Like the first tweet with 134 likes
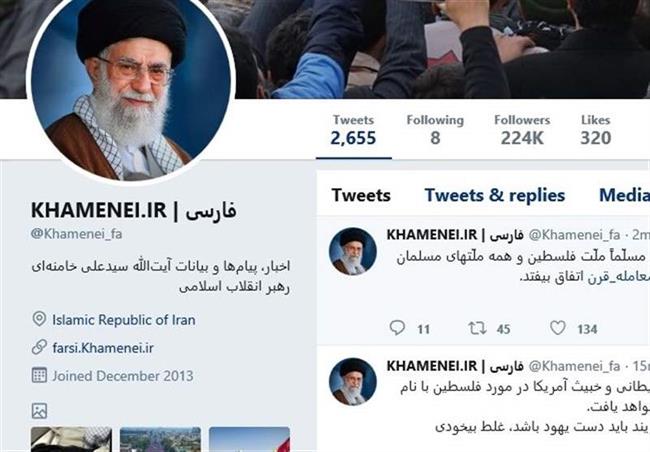 click(x=558, y=328)
